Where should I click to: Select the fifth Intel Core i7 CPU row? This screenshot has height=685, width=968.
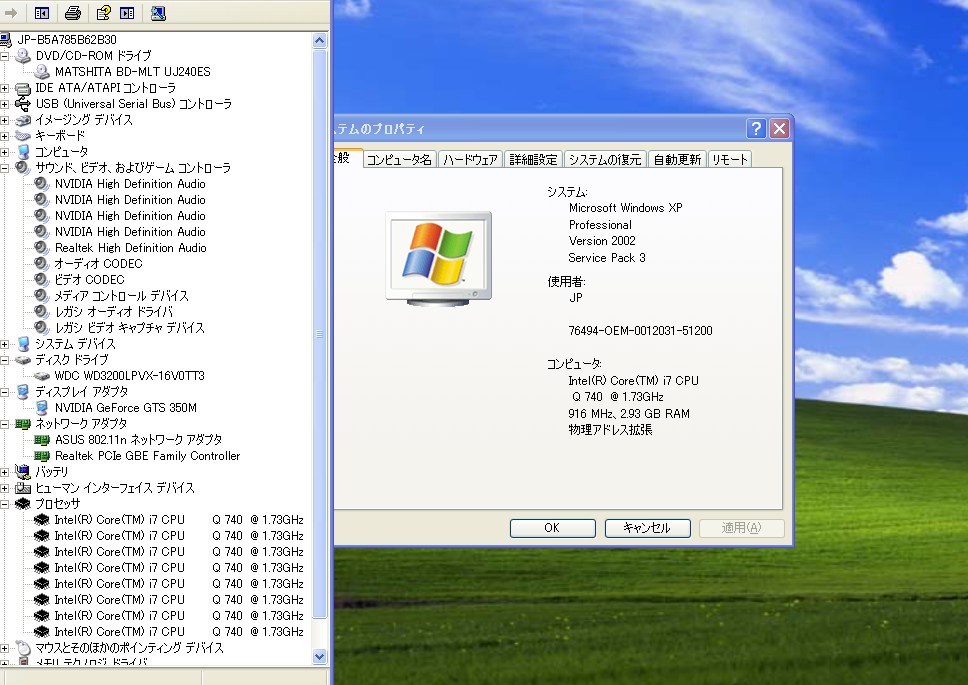(179, 584)
